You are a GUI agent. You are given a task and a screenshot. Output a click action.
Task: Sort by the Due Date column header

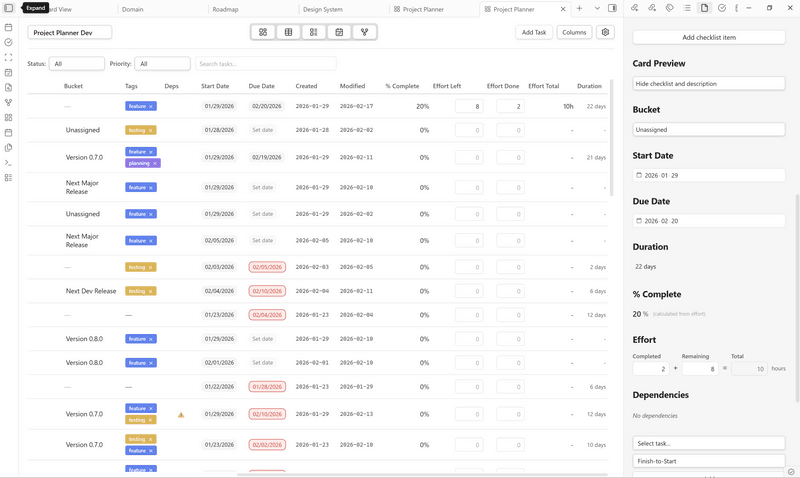[262, 86]
